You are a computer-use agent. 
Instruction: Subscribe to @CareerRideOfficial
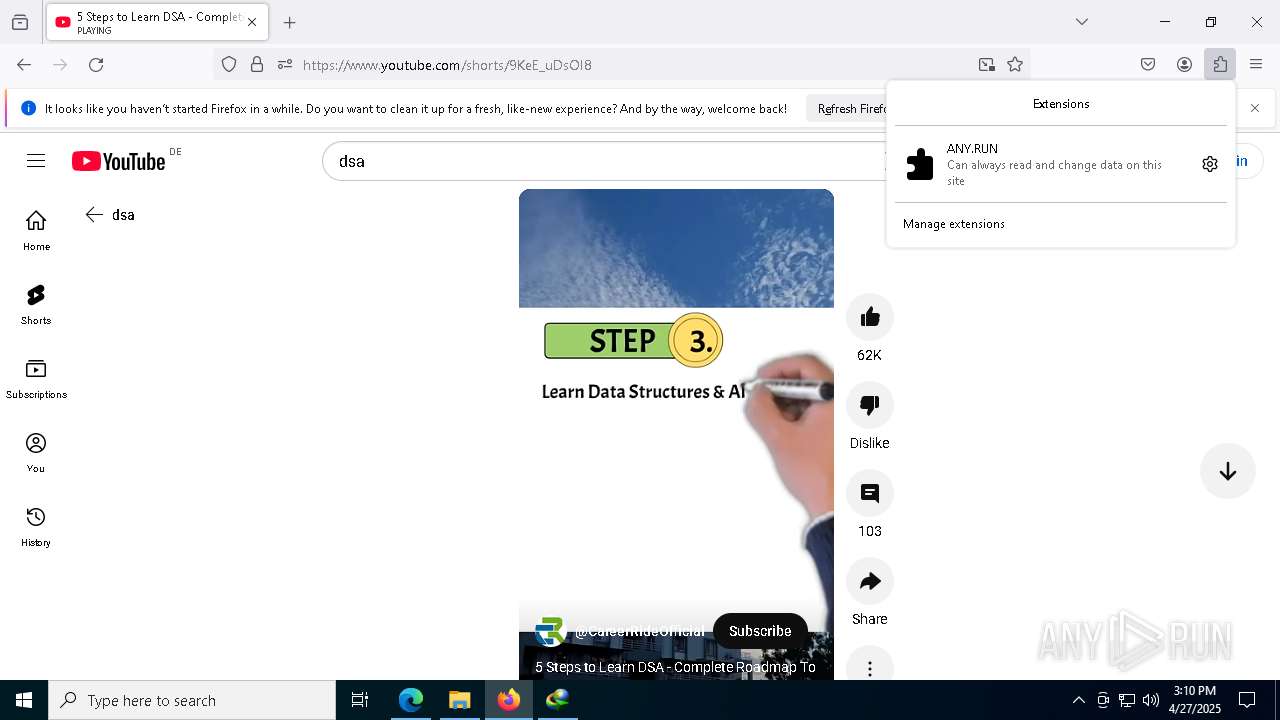click(x=760, y=631)
